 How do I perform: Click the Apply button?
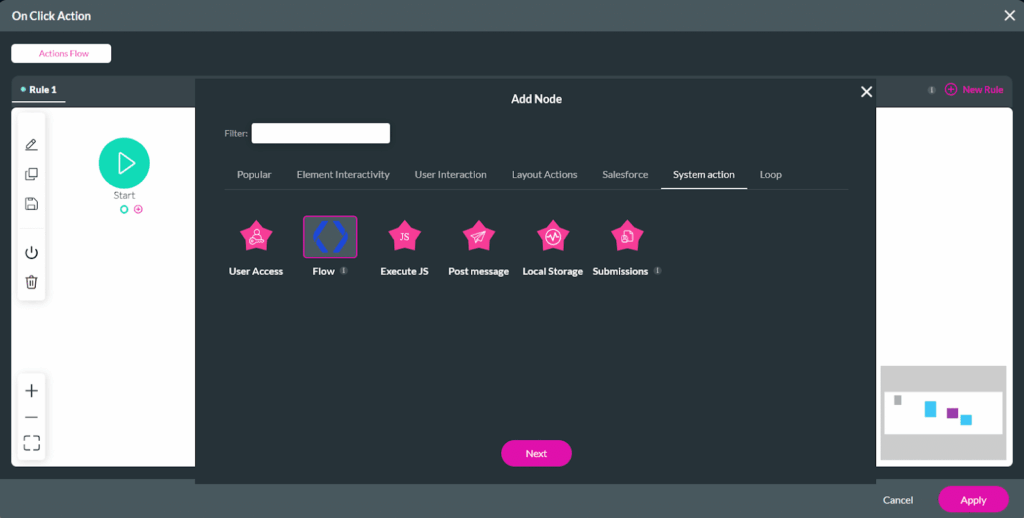coord(973,500)
